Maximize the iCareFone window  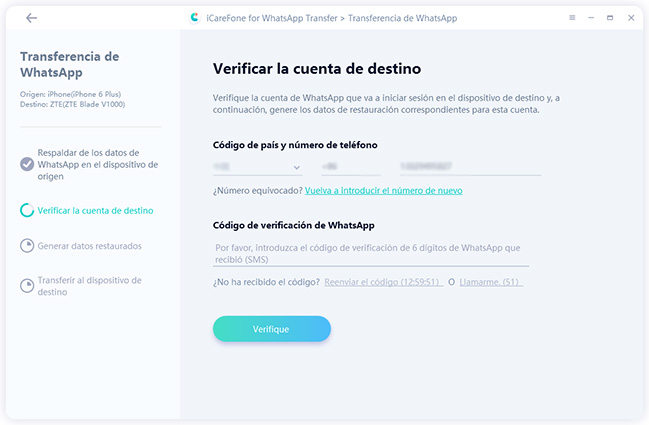[610, 18]
